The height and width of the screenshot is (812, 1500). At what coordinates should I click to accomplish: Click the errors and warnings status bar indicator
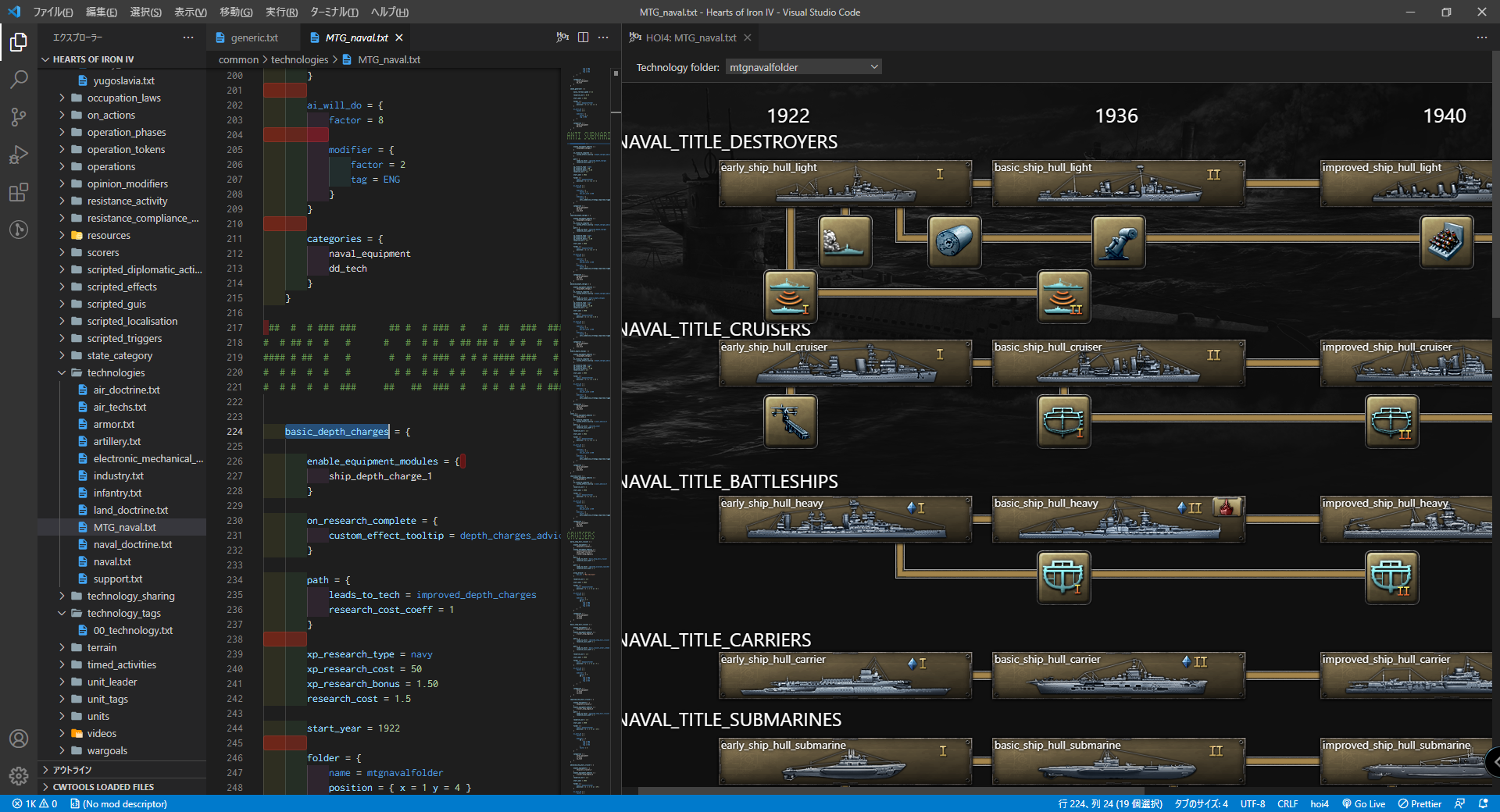click(34, 803)
